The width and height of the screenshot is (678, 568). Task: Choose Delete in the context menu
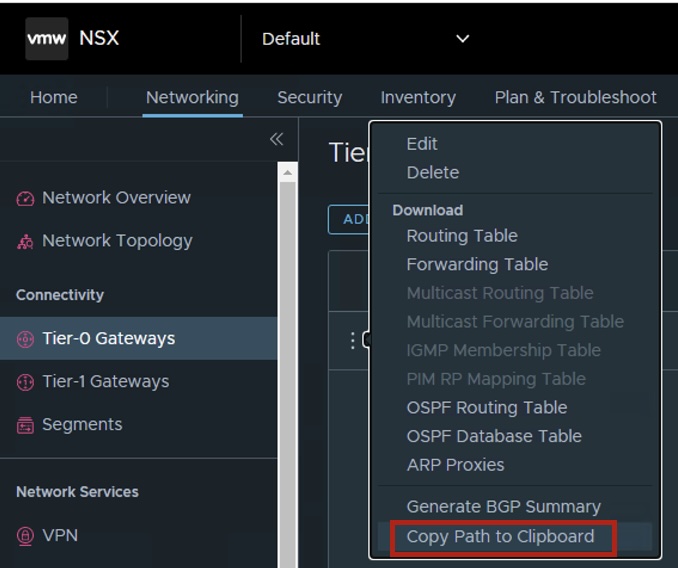(x=432, y=173)
